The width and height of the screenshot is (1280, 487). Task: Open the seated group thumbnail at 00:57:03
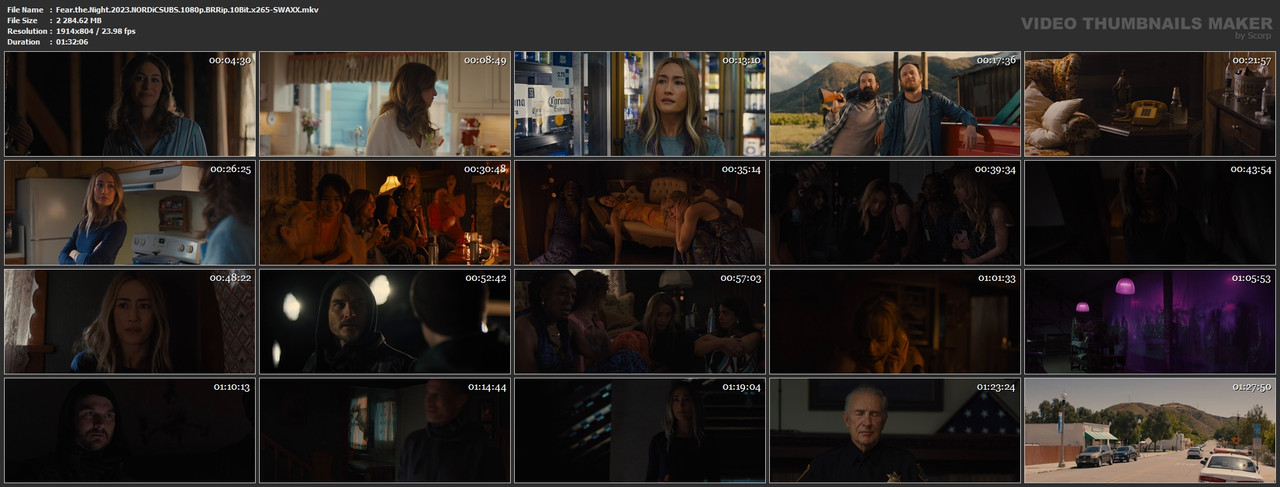click(639, 321)
